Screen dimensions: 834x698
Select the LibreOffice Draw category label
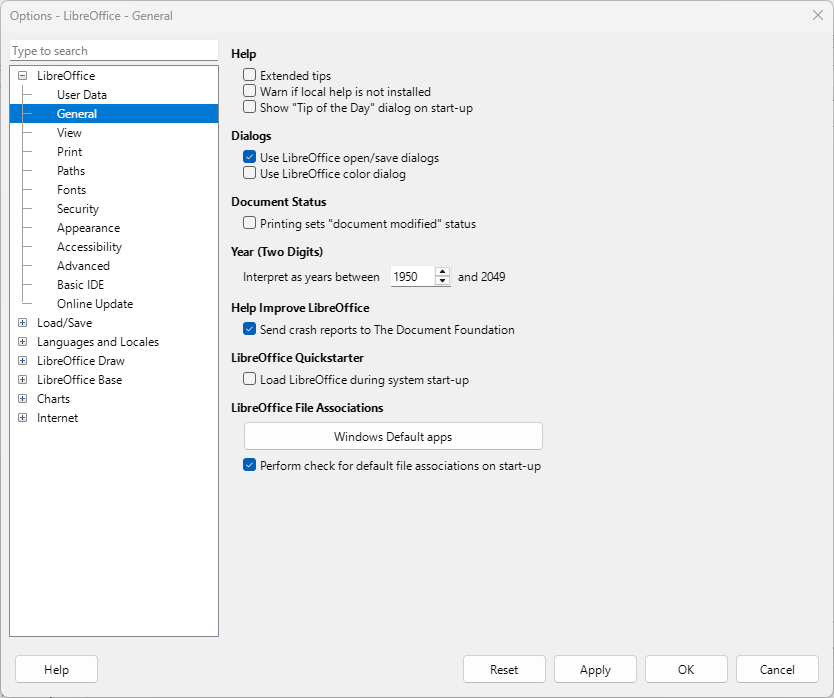pyautogui.click(x=81, y=361)
